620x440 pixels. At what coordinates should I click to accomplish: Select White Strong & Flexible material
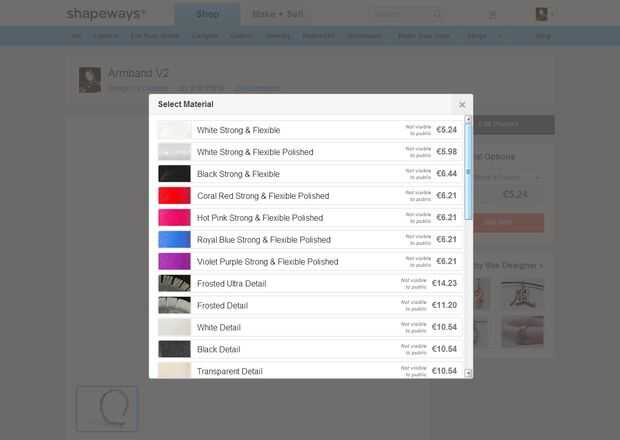tap(310, 130)
